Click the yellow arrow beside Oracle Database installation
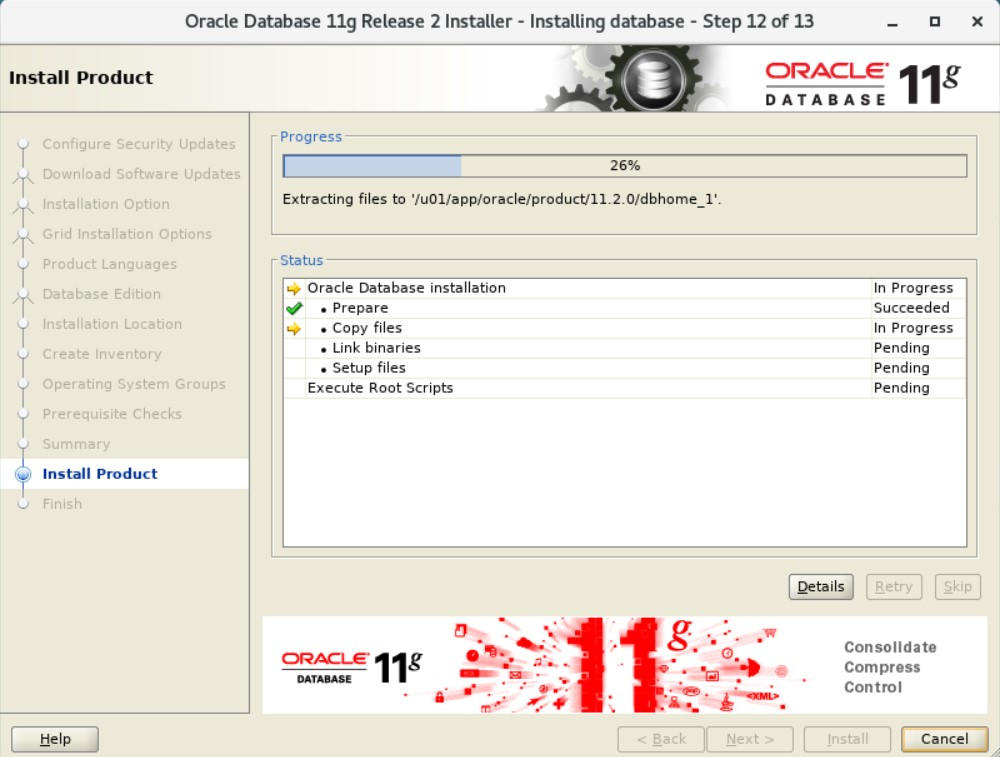 tap(293, 287)
